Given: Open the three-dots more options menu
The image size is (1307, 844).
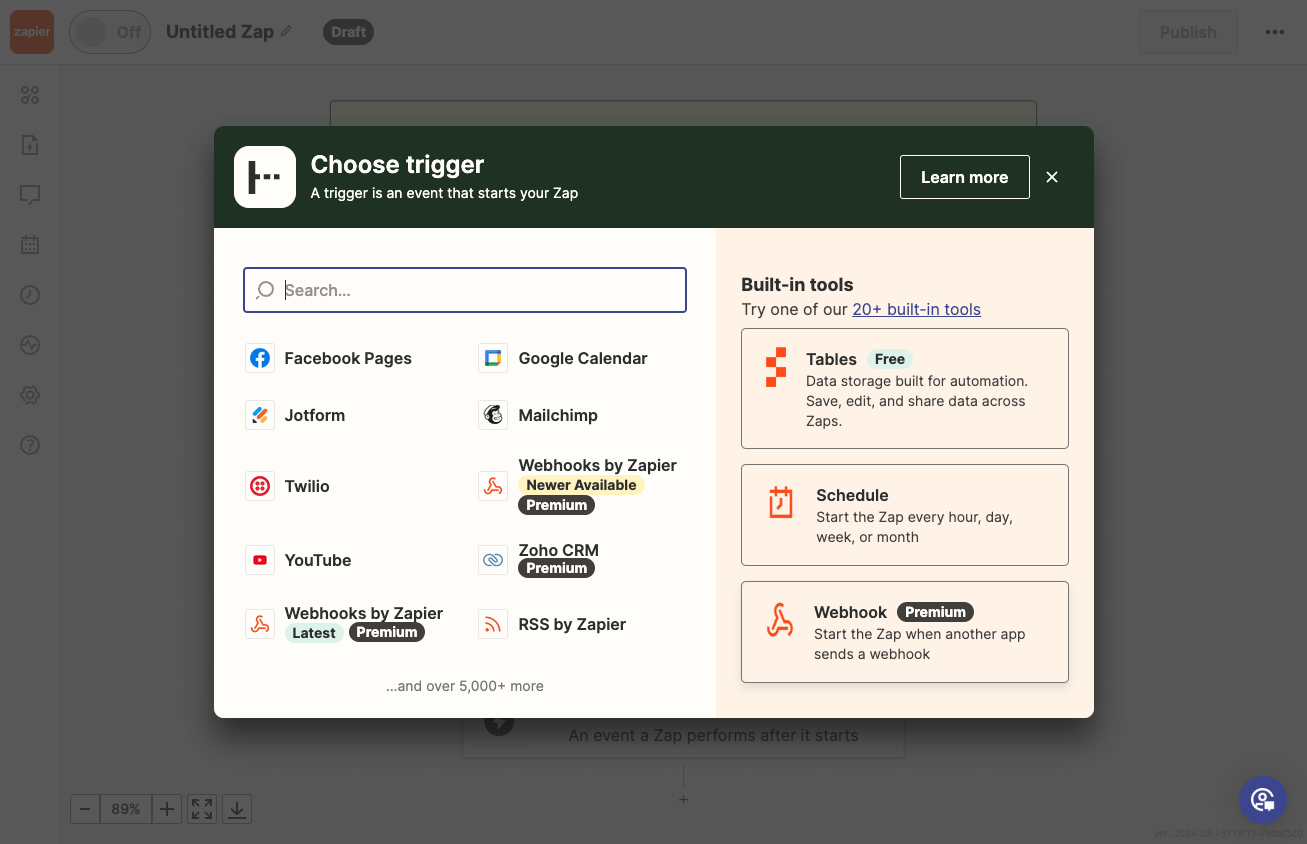Looking at the screenshot, I should click(x=1274, y=32).
